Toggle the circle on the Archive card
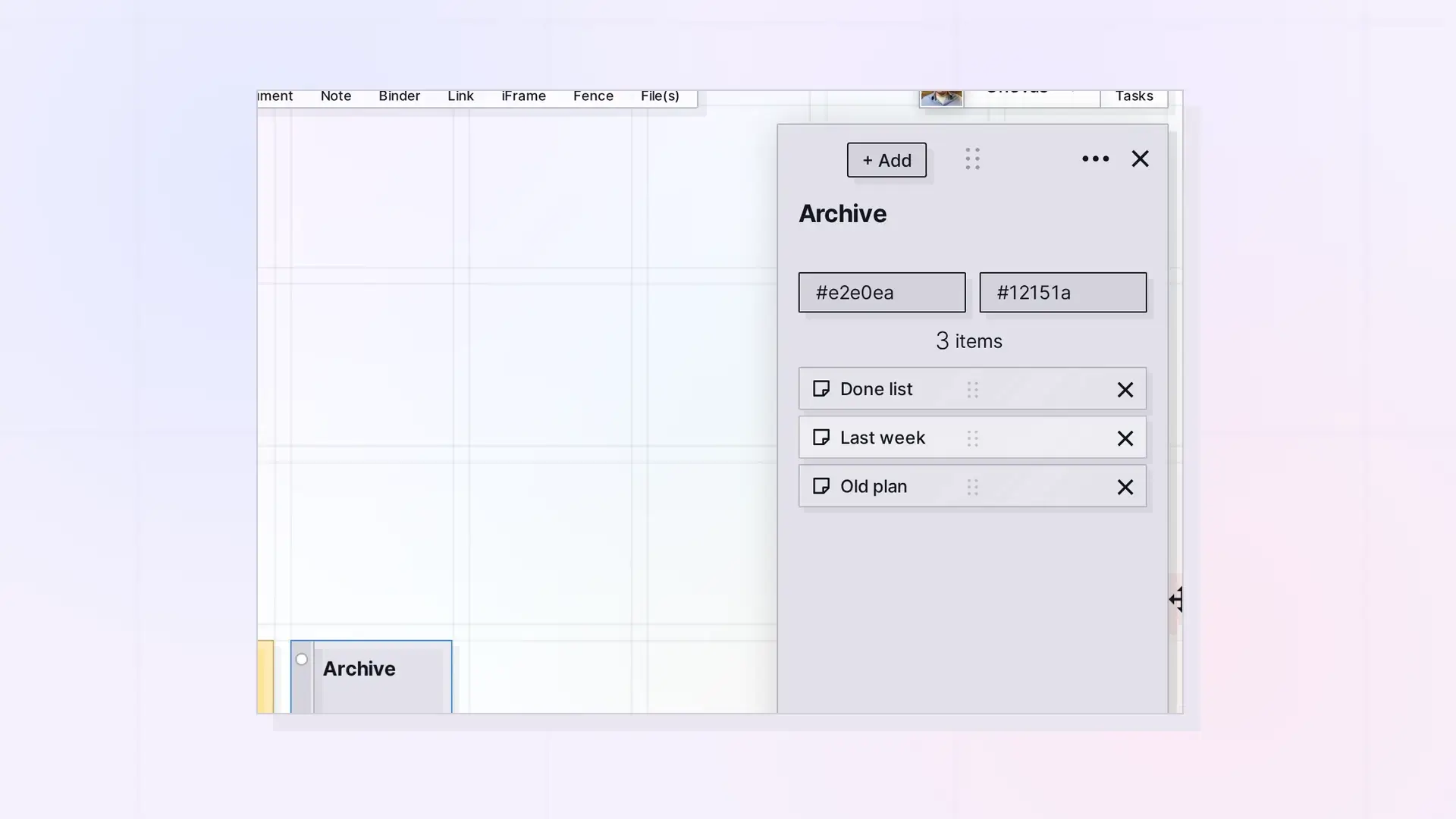 point(302,659)
